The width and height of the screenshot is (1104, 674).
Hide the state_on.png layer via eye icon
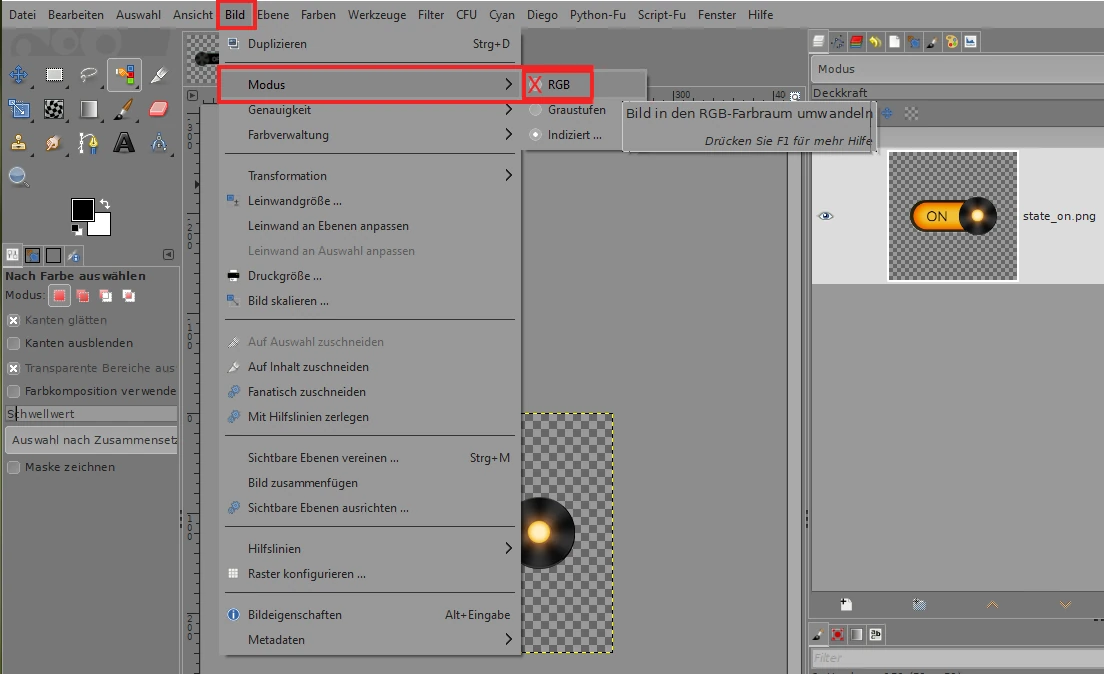[825, 216]
